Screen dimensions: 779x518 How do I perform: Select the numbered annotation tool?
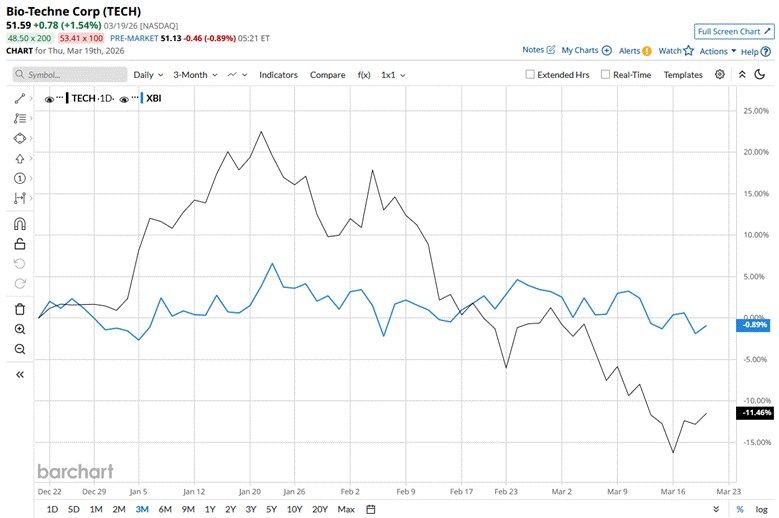pos(19,178)
